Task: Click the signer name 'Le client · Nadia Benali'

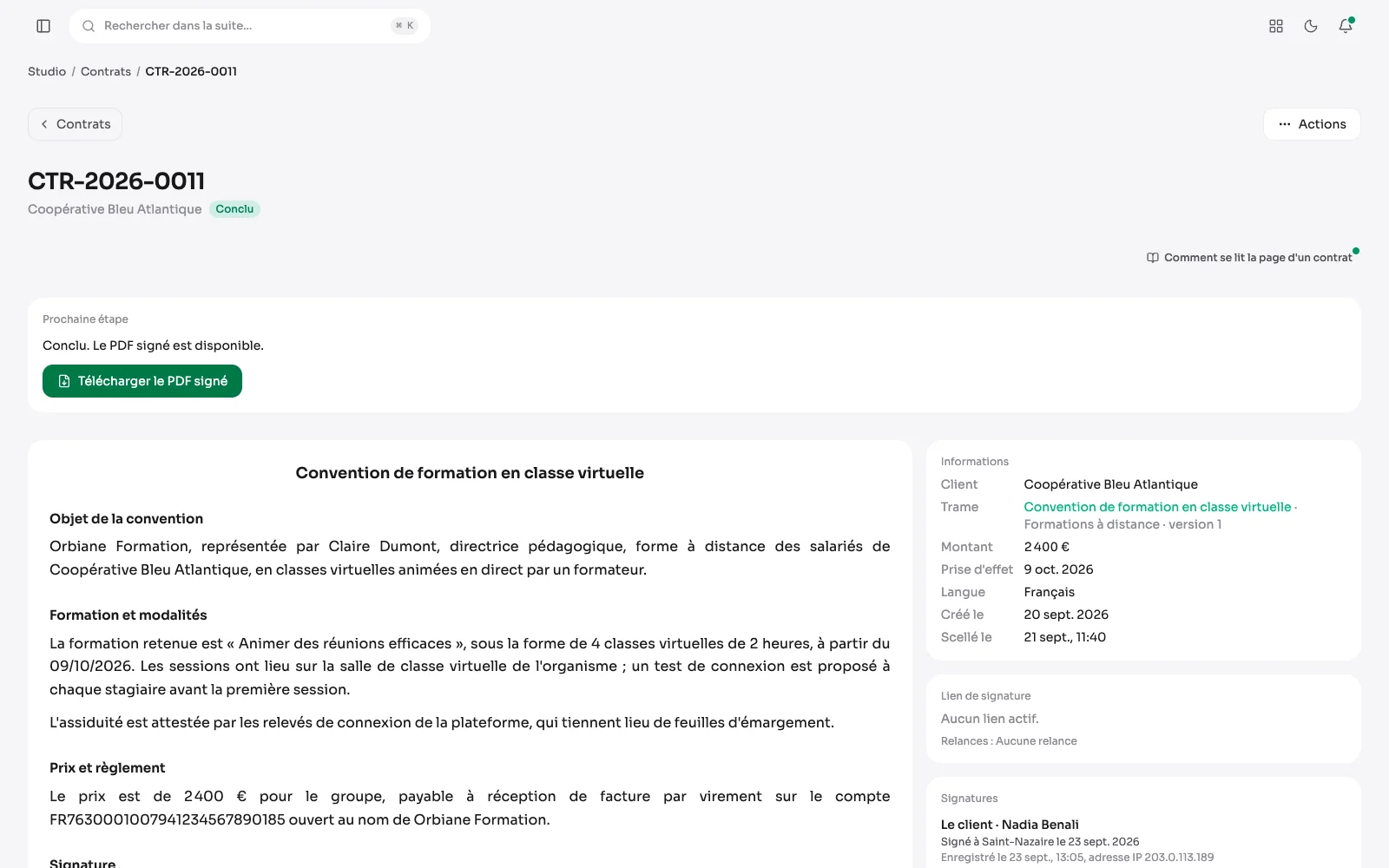Action: coord(1010,825)
